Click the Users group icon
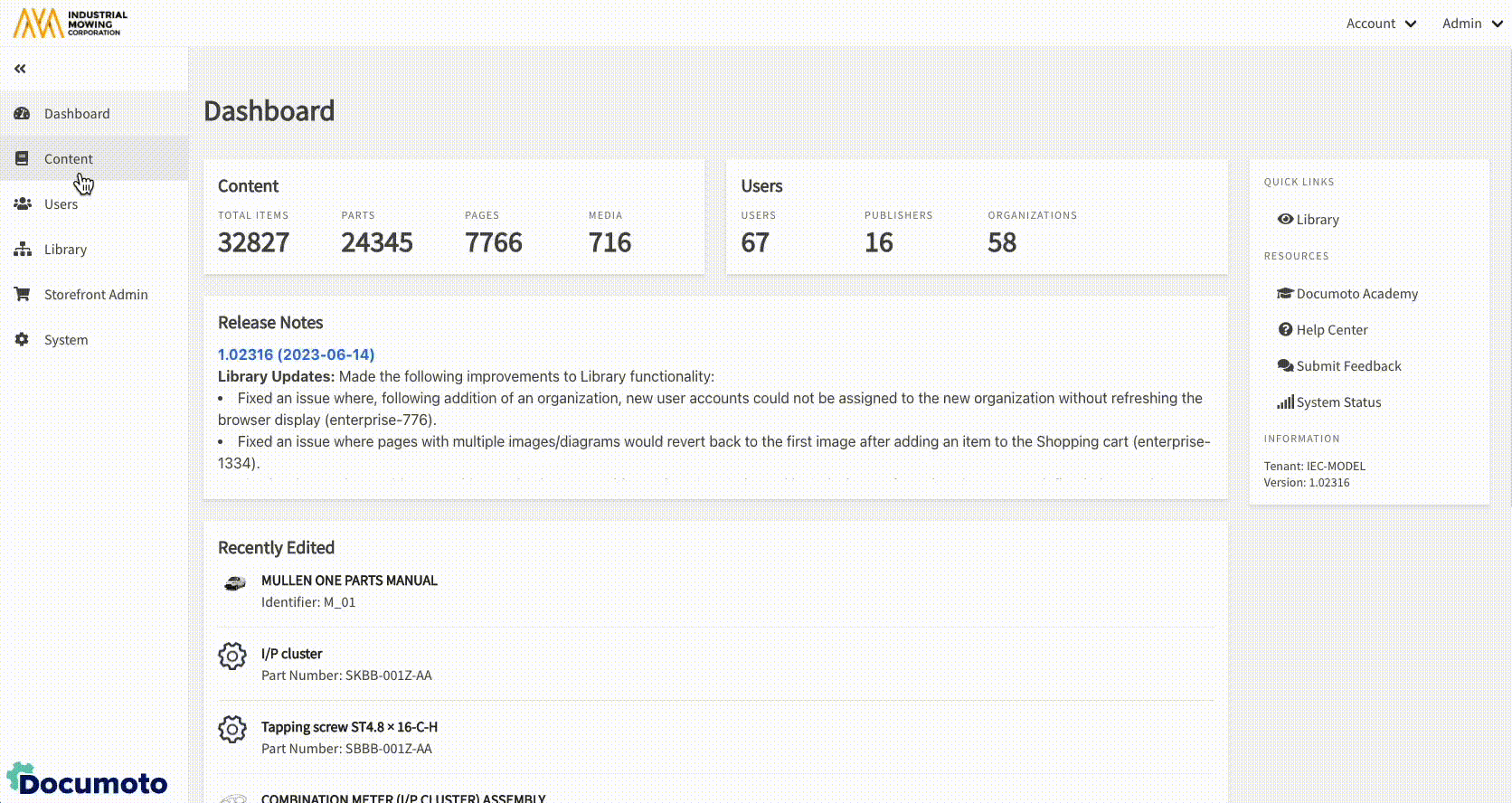The width and height of the screenshot is (1512, 803). 23,204
